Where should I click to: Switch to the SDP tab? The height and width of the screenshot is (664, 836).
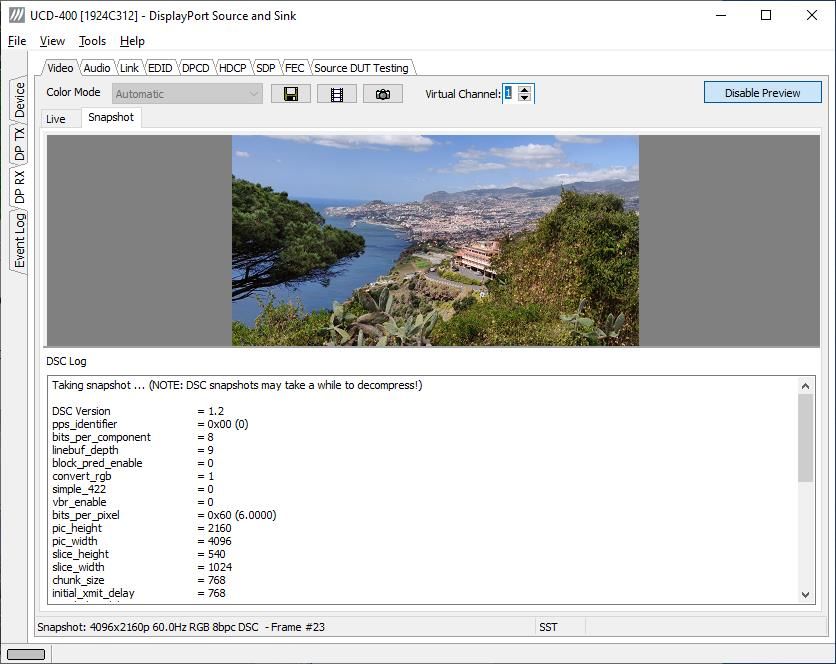point(266,68)
